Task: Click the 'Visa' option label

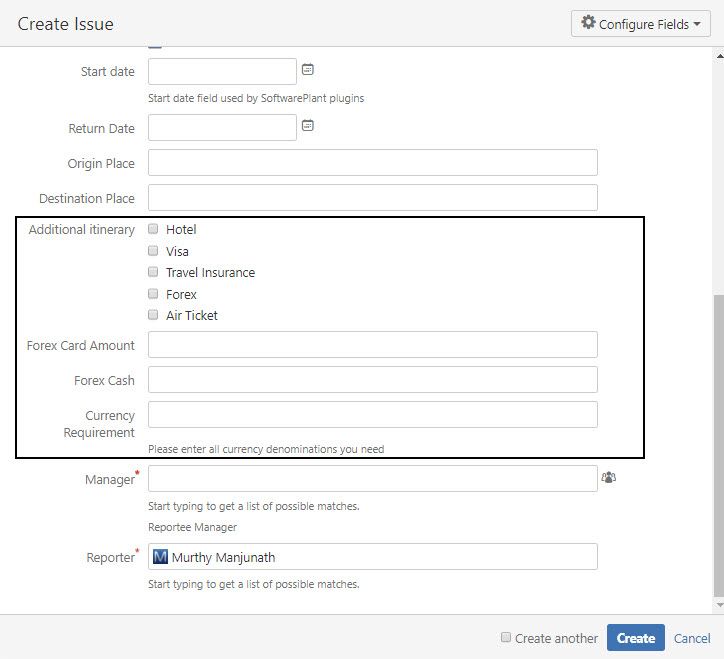Action: [x=177, y=251]
